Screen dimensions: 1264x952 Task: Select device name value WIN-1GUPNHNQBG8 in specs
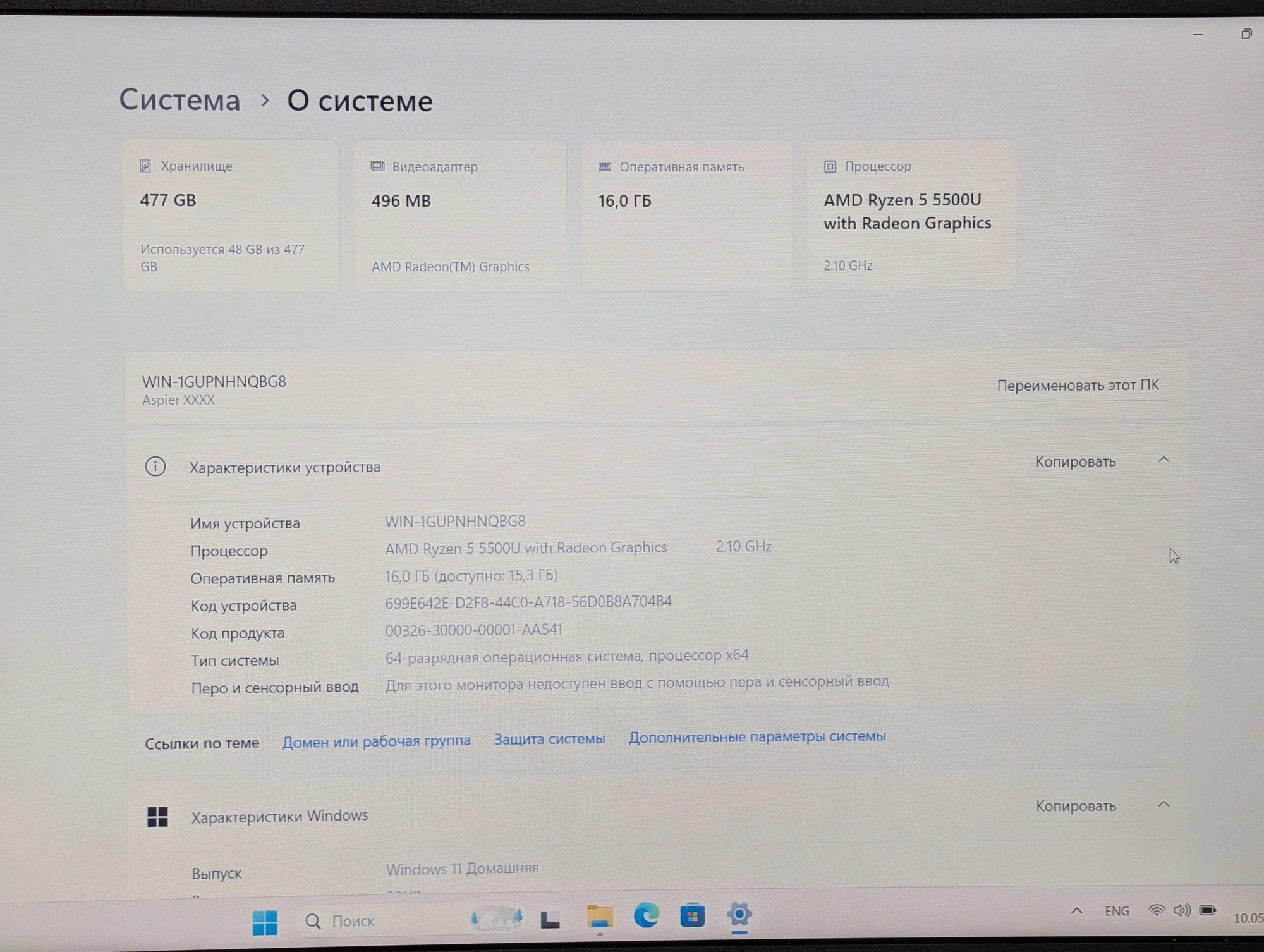(455, 522)
